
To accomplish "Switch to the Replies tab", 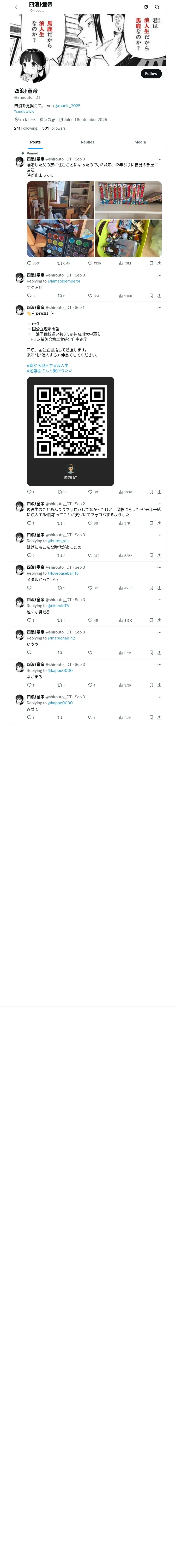I will [87, 142].
